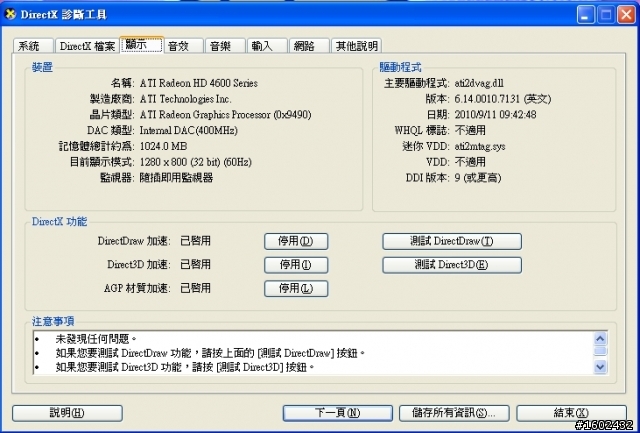Click 已啟用 status beside Direct3D 加速

pyautogui.click(x=196, y=264)
